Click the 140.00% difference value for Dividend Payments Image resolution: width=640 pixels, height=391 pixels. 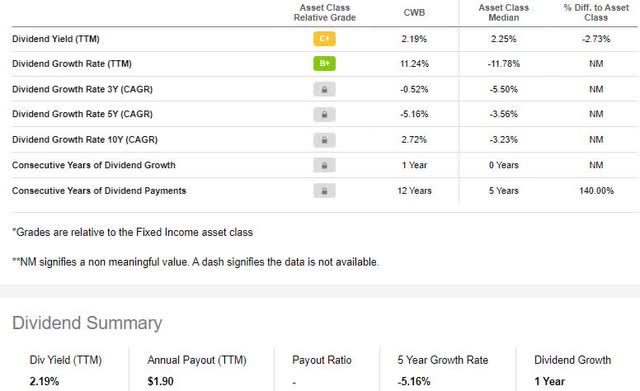pos(596,191)
